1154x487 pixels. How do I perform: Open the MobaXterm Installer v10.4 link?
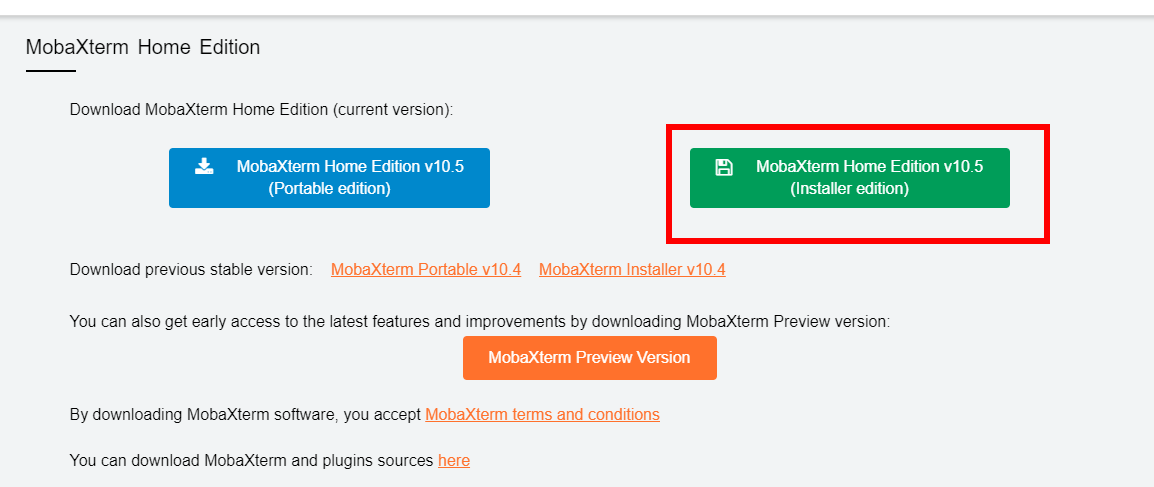tap(632, 270)
